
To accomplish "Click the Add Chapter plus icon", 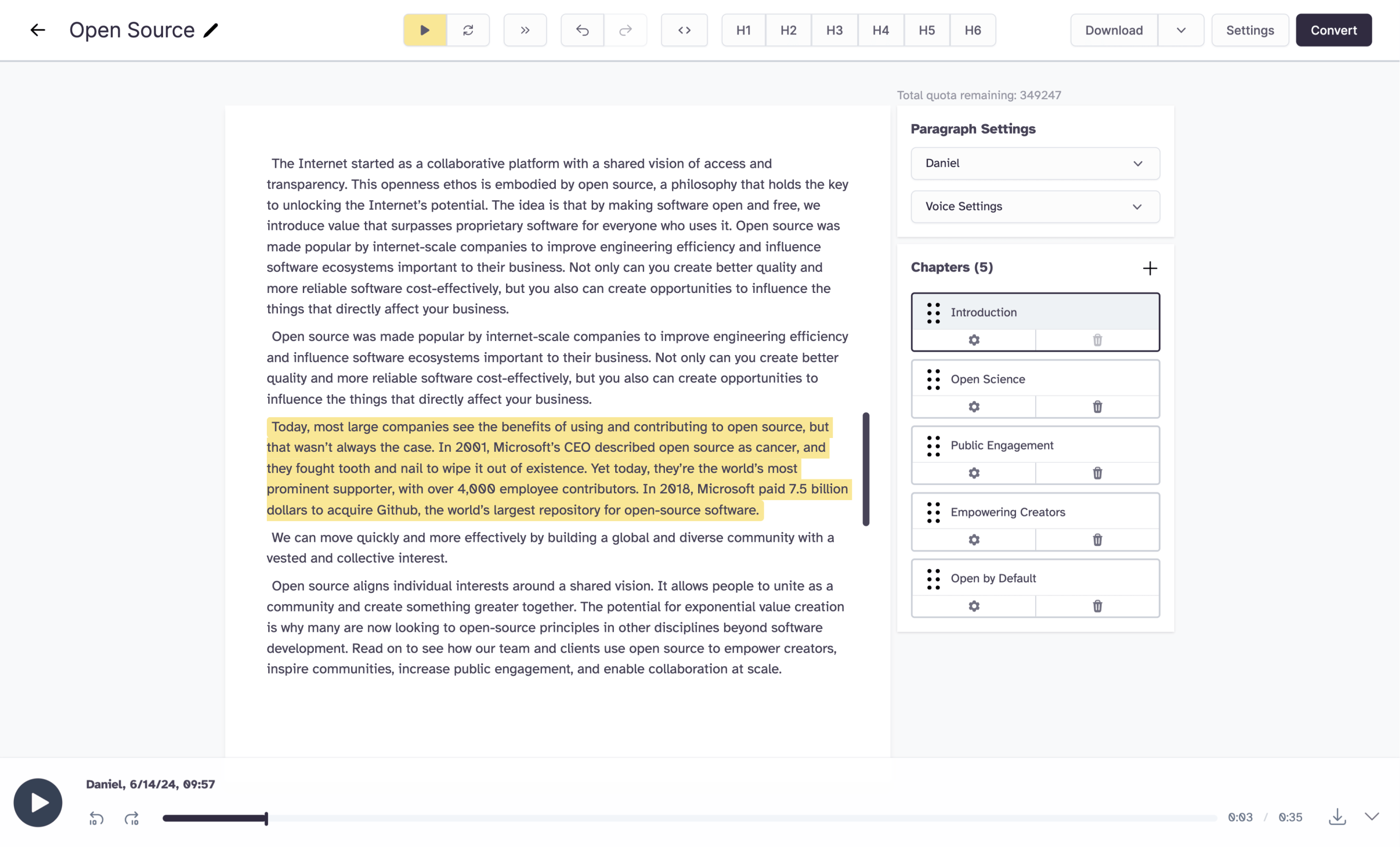I will 1150,267.
